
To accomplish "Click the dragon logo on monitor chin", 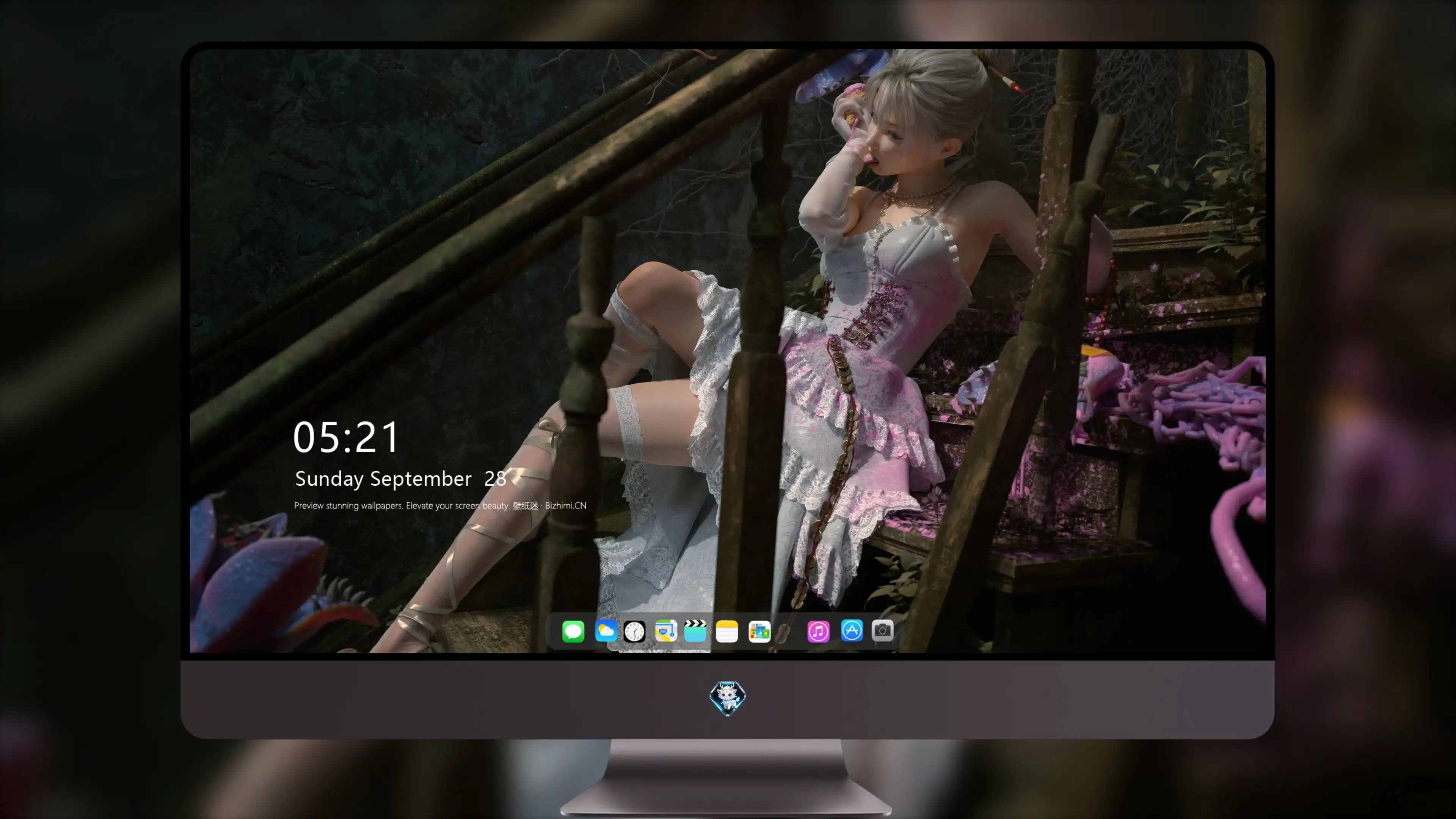I will point(728,698).
